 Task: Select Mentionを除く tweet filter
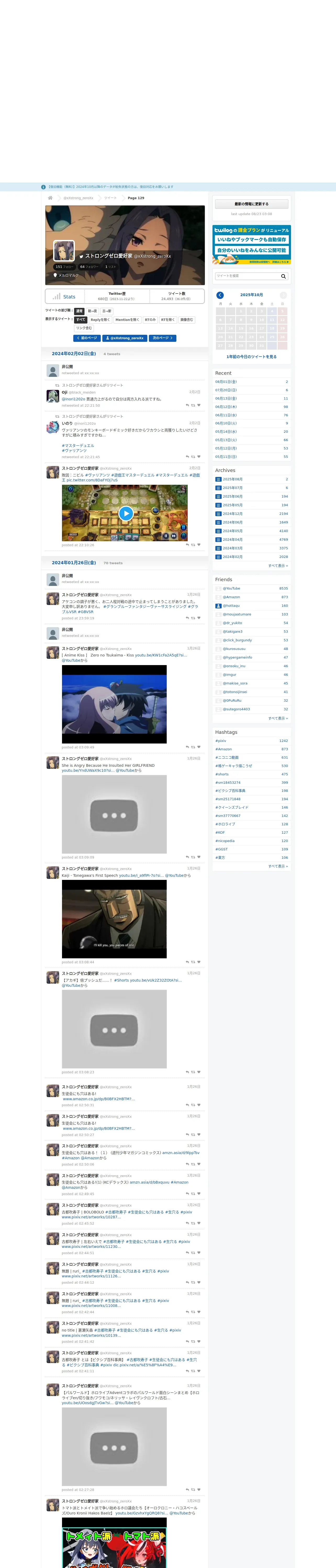coord(127,320)
